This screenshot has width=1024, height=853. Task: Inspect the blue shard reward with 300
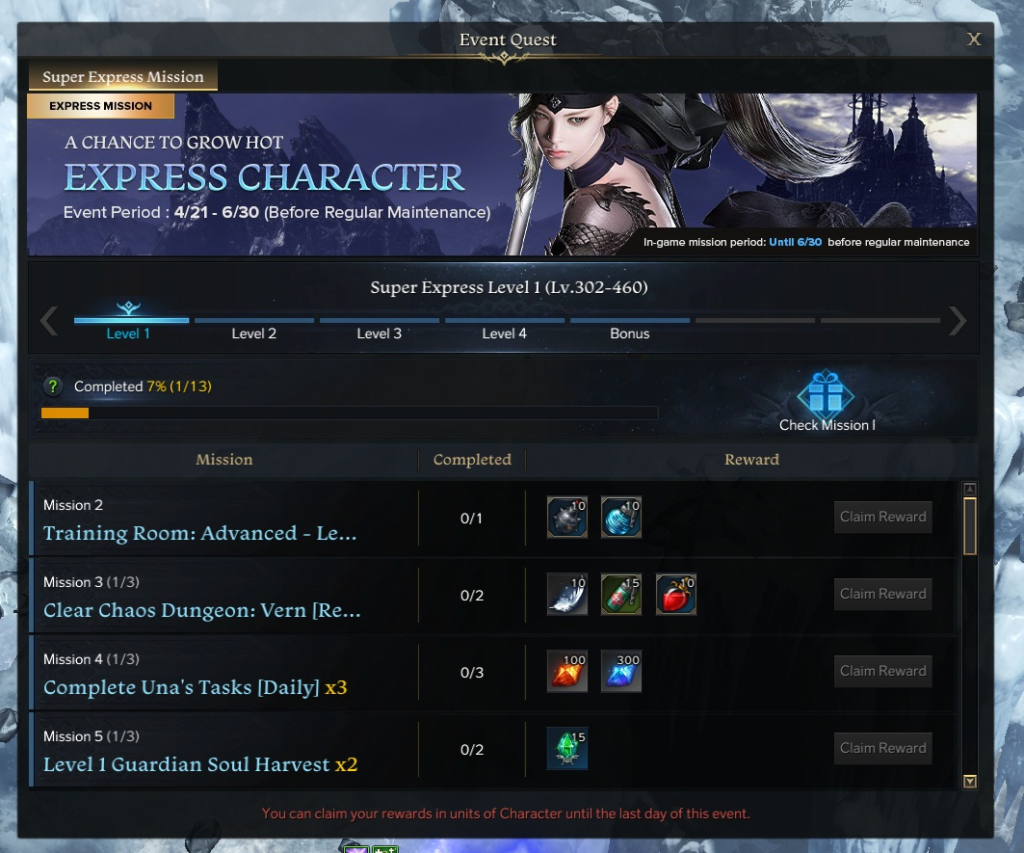click(x=621, y=671)
